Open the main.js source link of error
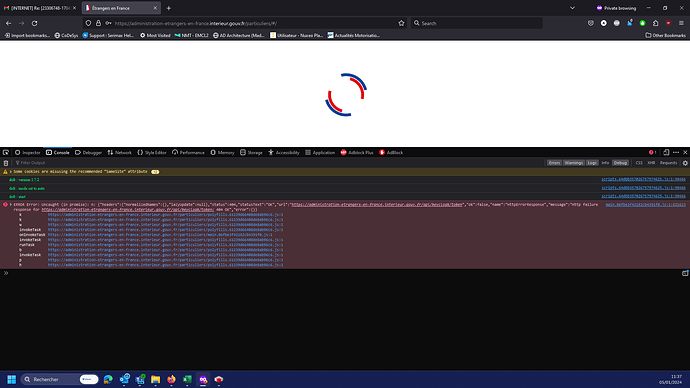The height and width of the screenshot is (388, 690). point(645,205)
